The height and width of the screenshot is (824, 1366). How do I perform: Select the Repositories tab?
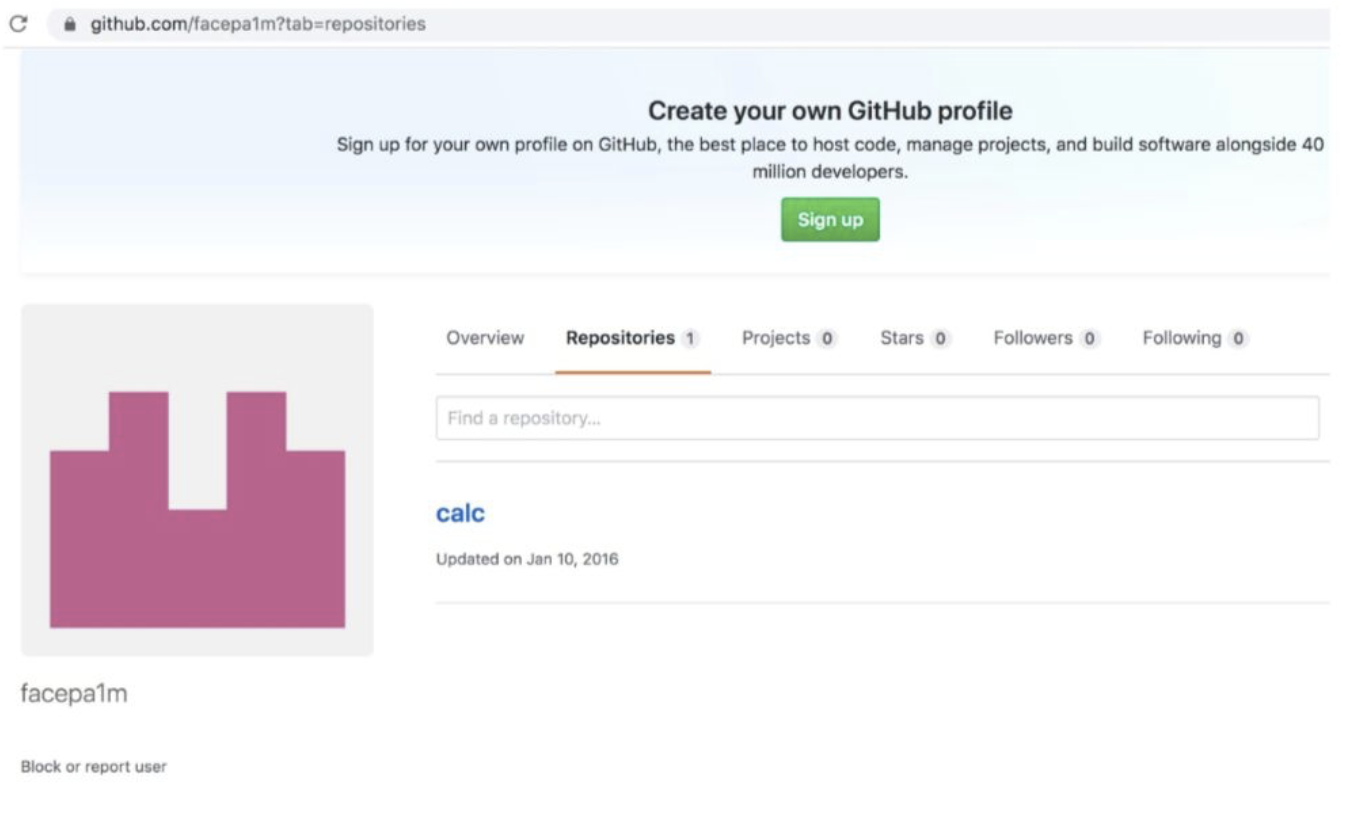[620, 338]
